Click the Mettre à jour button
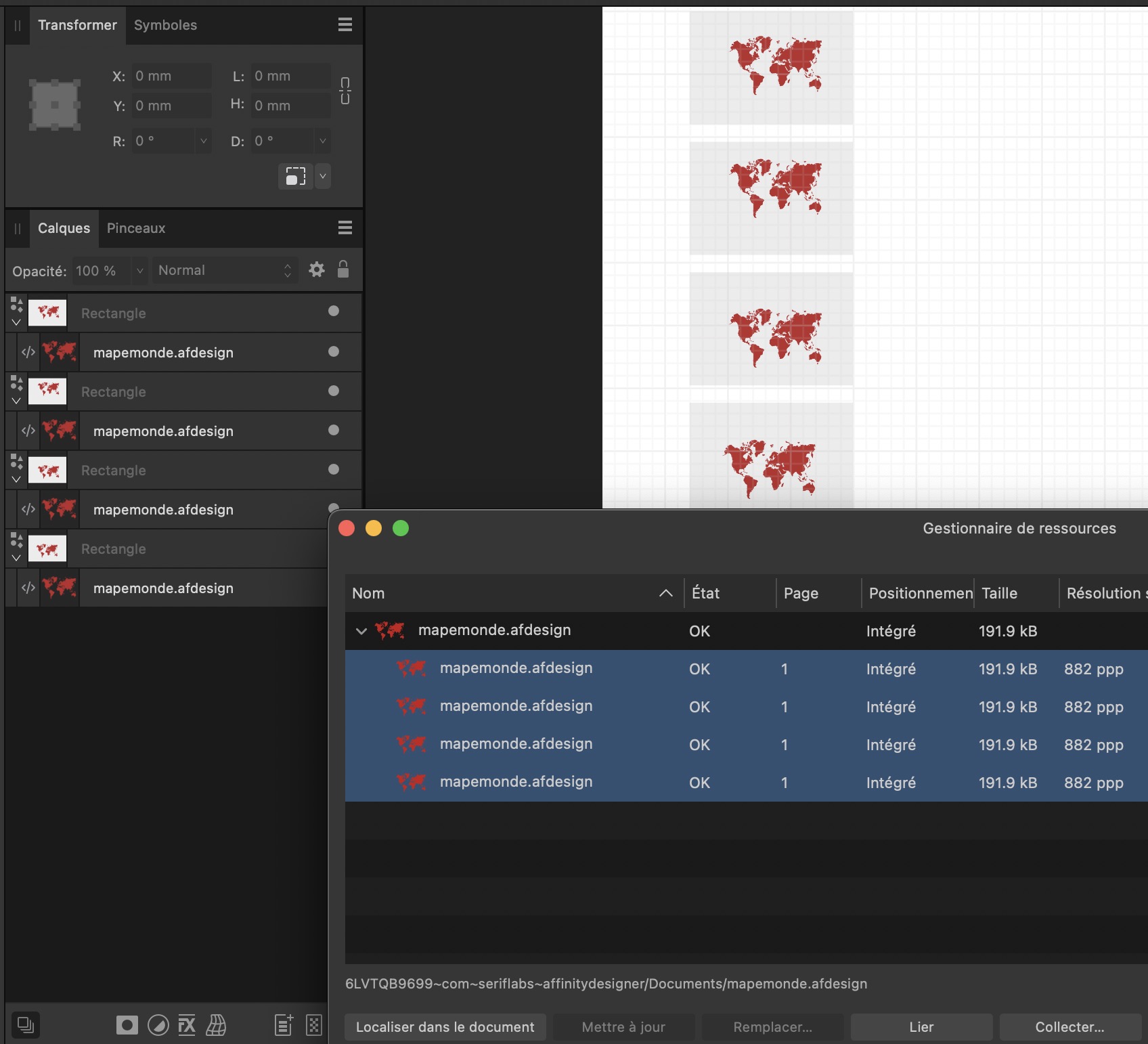This screenshot has width=1148, height=1044. coord(624,1027)
